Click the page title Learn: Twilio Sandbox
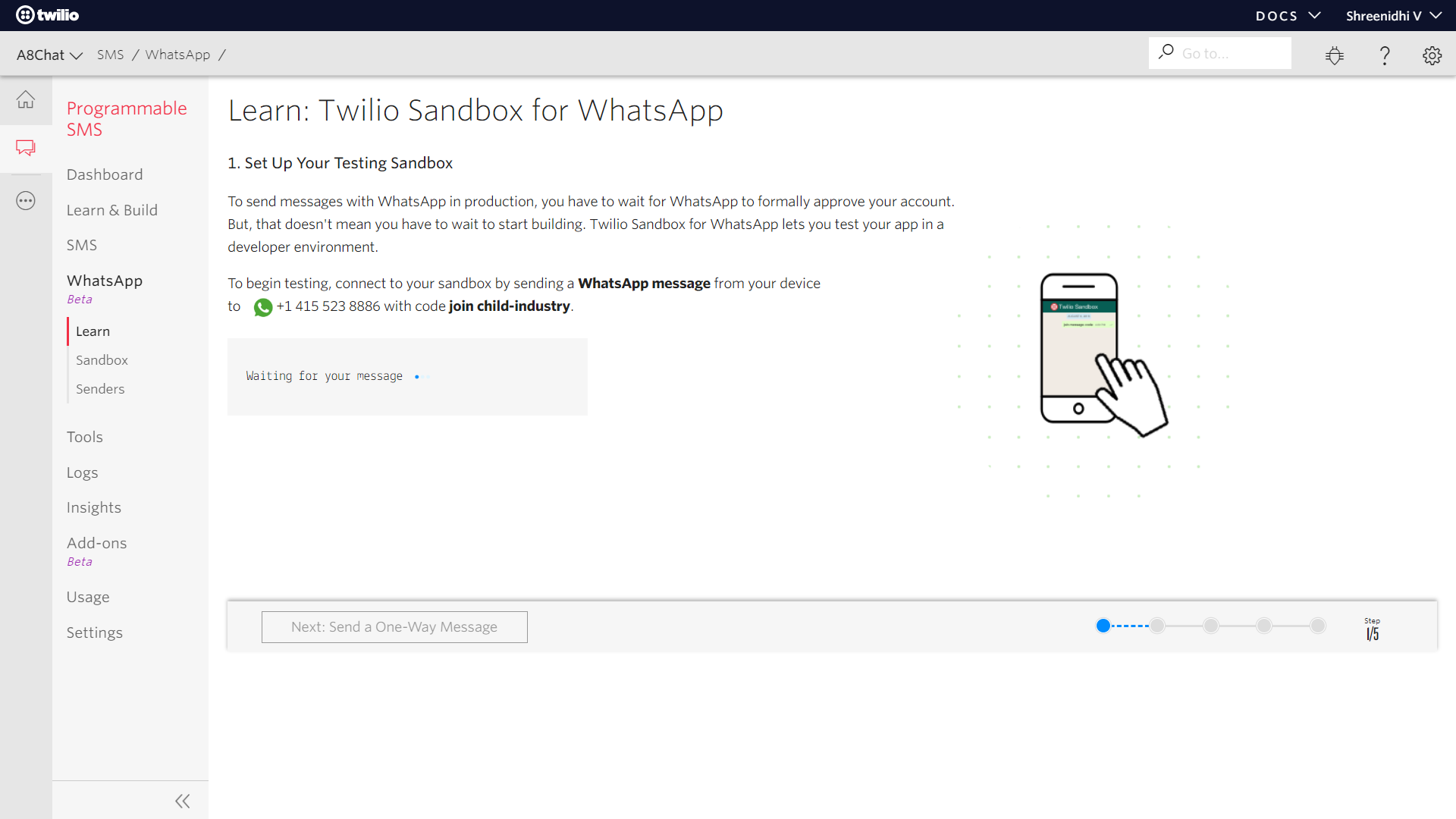The width and height of the screenshot is (1456, 819). (x=475, y=111)
